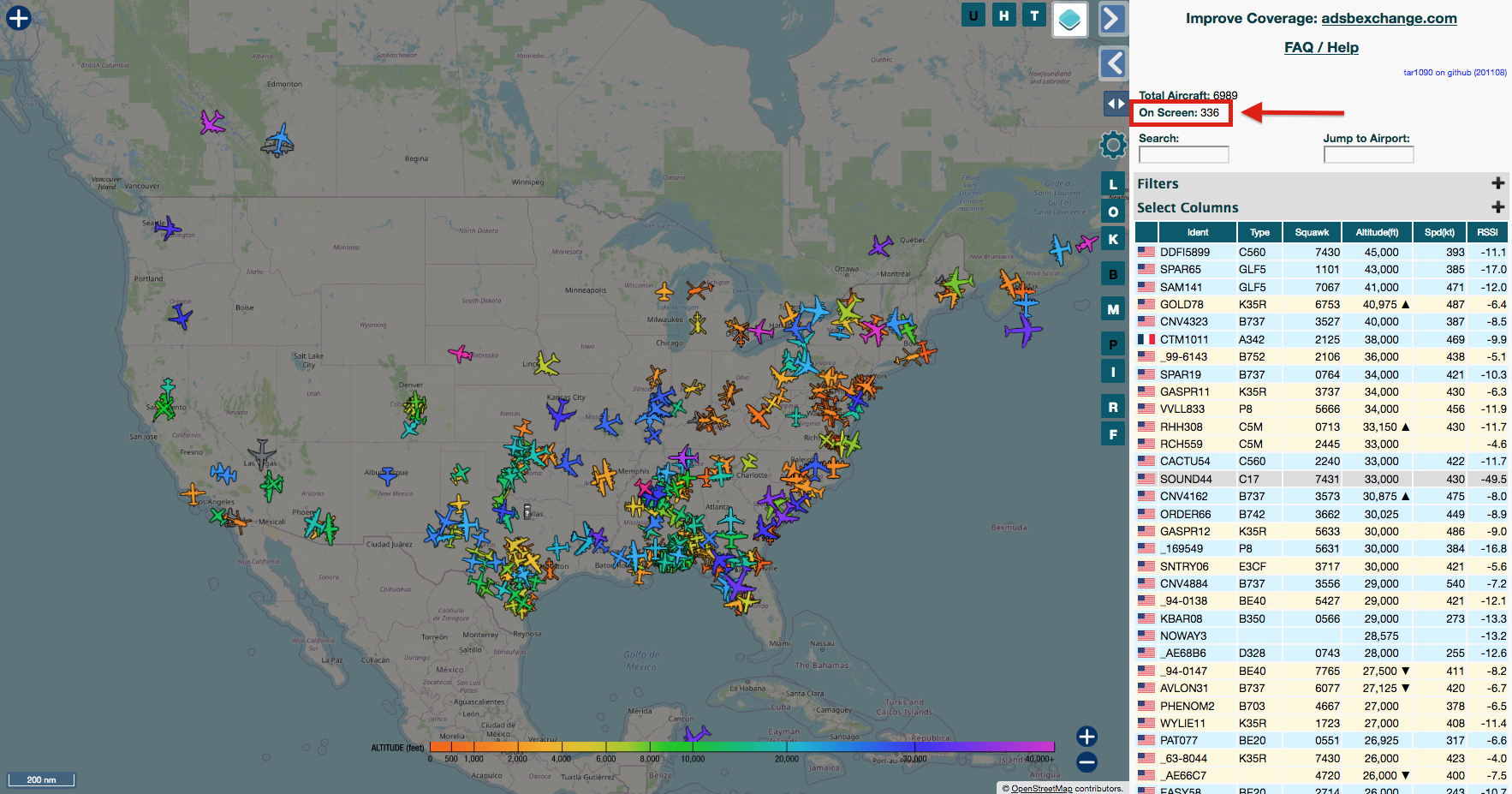
Task: Expand the Select Columns section
Action: coord(1497,207)
